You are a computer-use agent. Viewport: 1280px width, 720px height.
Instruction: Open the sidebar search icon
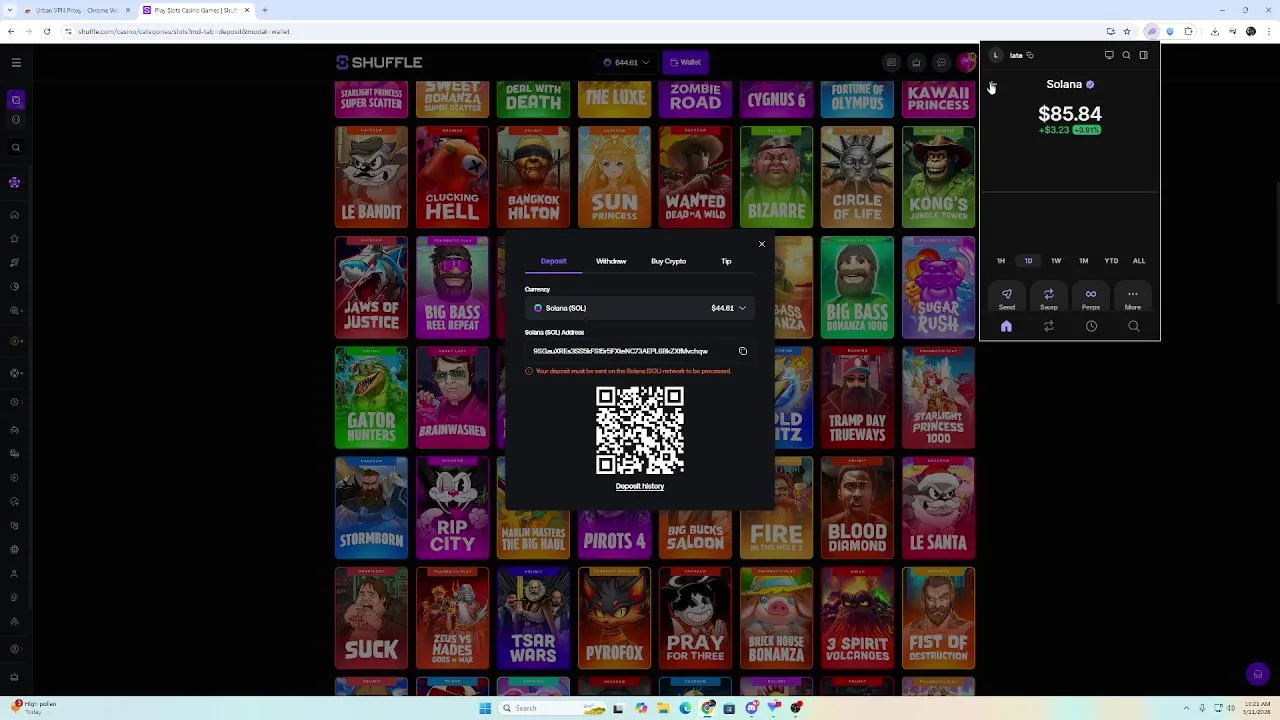click(15, 148)
